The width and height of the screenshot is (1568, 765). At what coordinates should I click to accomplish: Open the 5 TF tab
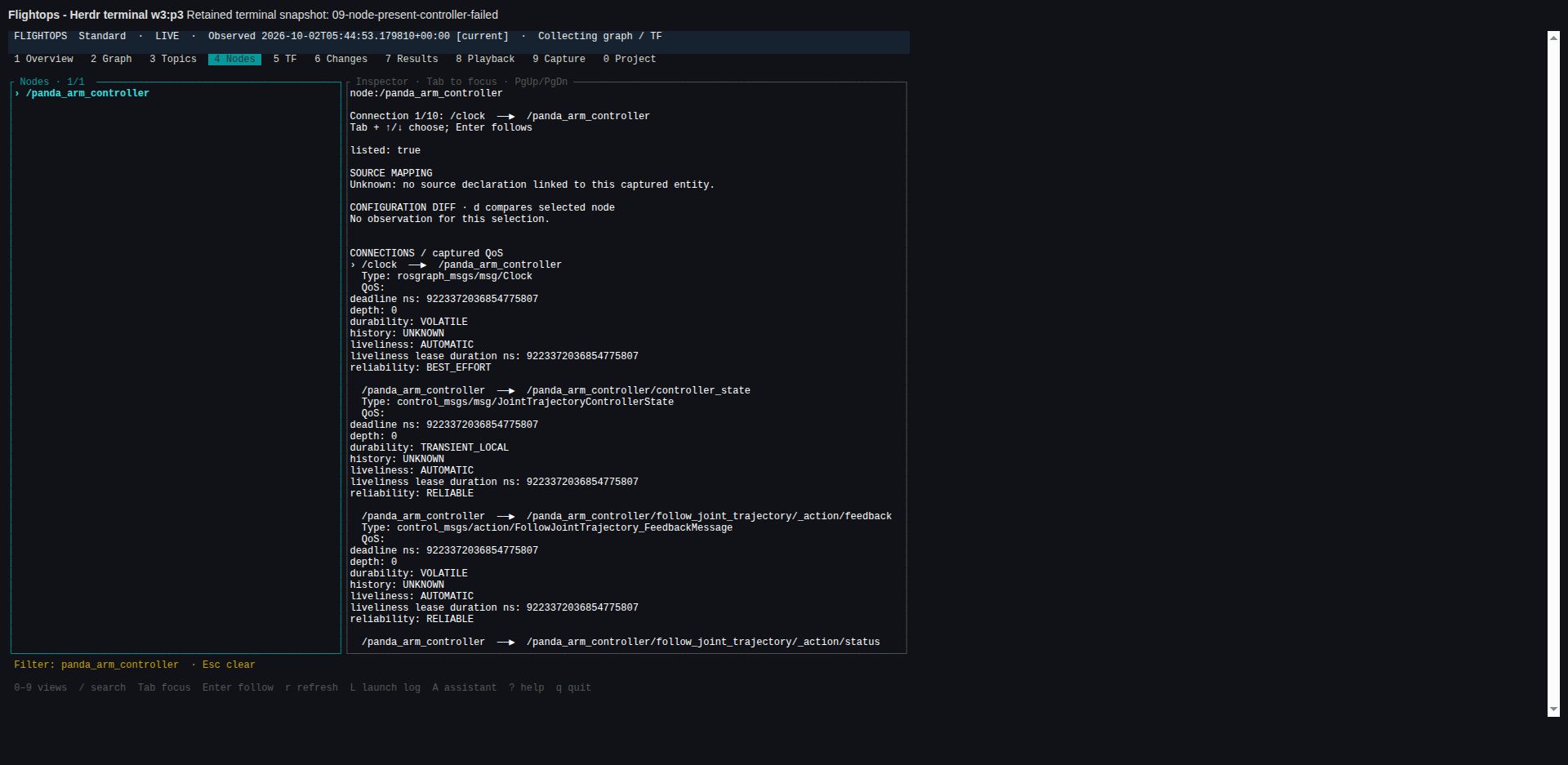[285, 59]
